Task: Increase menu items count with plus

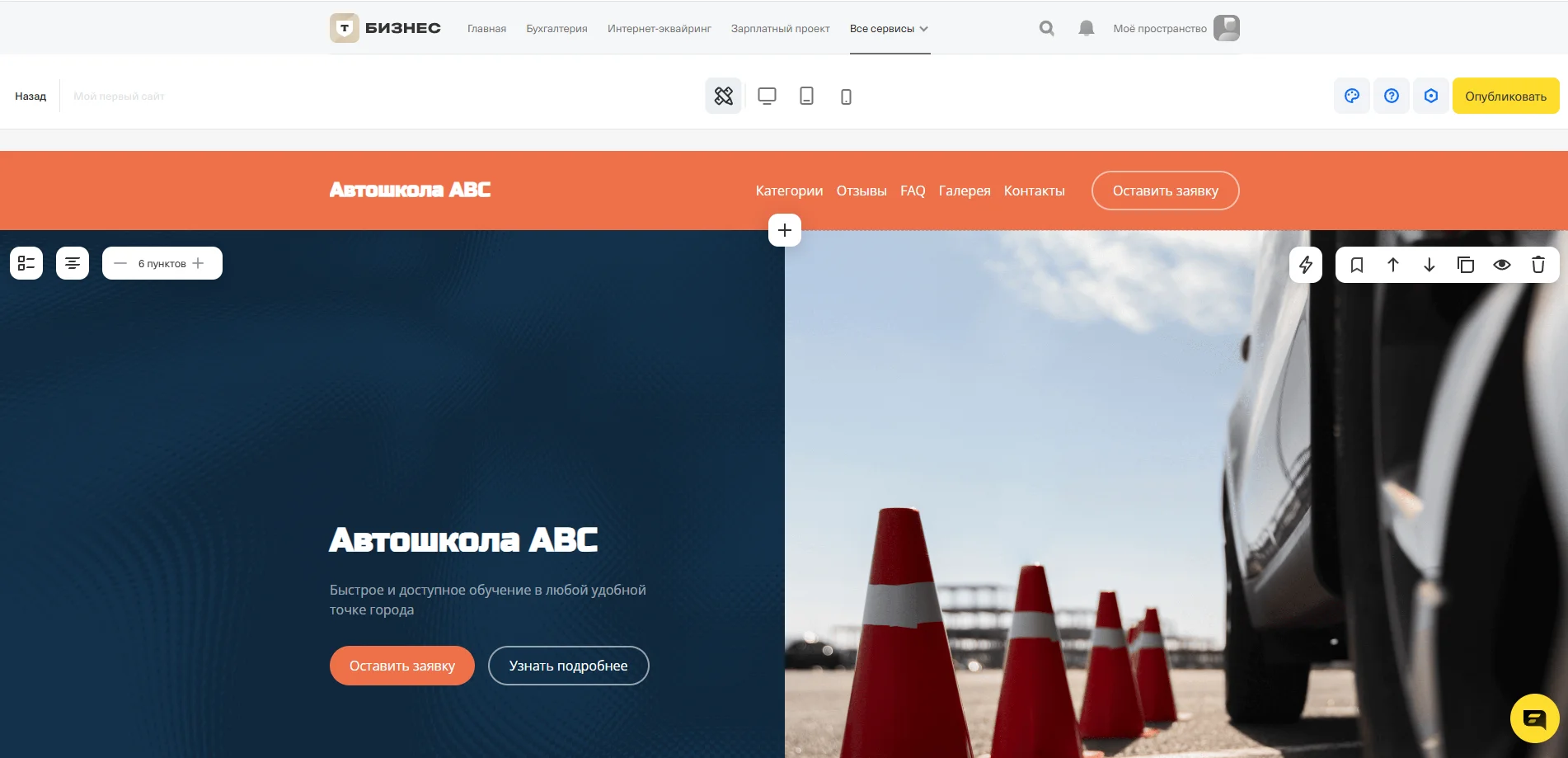Action: (198, 263)
